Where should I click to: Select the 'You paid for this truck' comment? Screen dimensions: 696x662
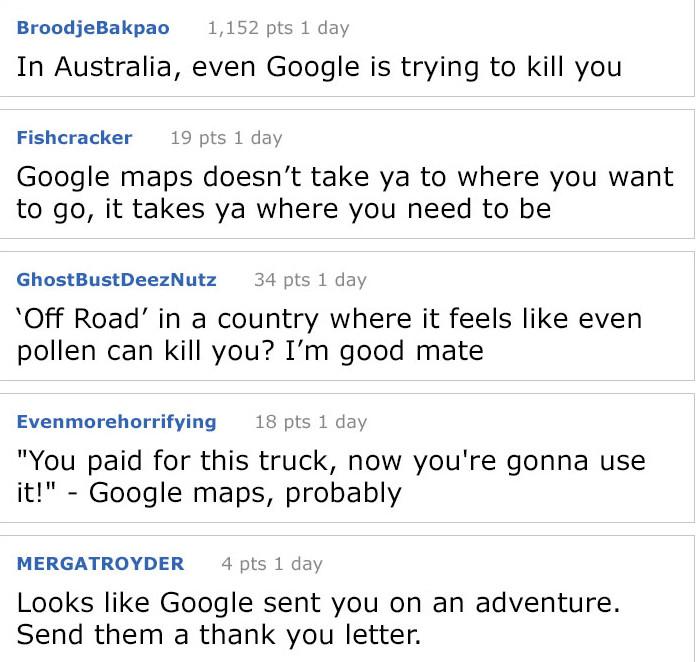[x=331, y=477]
